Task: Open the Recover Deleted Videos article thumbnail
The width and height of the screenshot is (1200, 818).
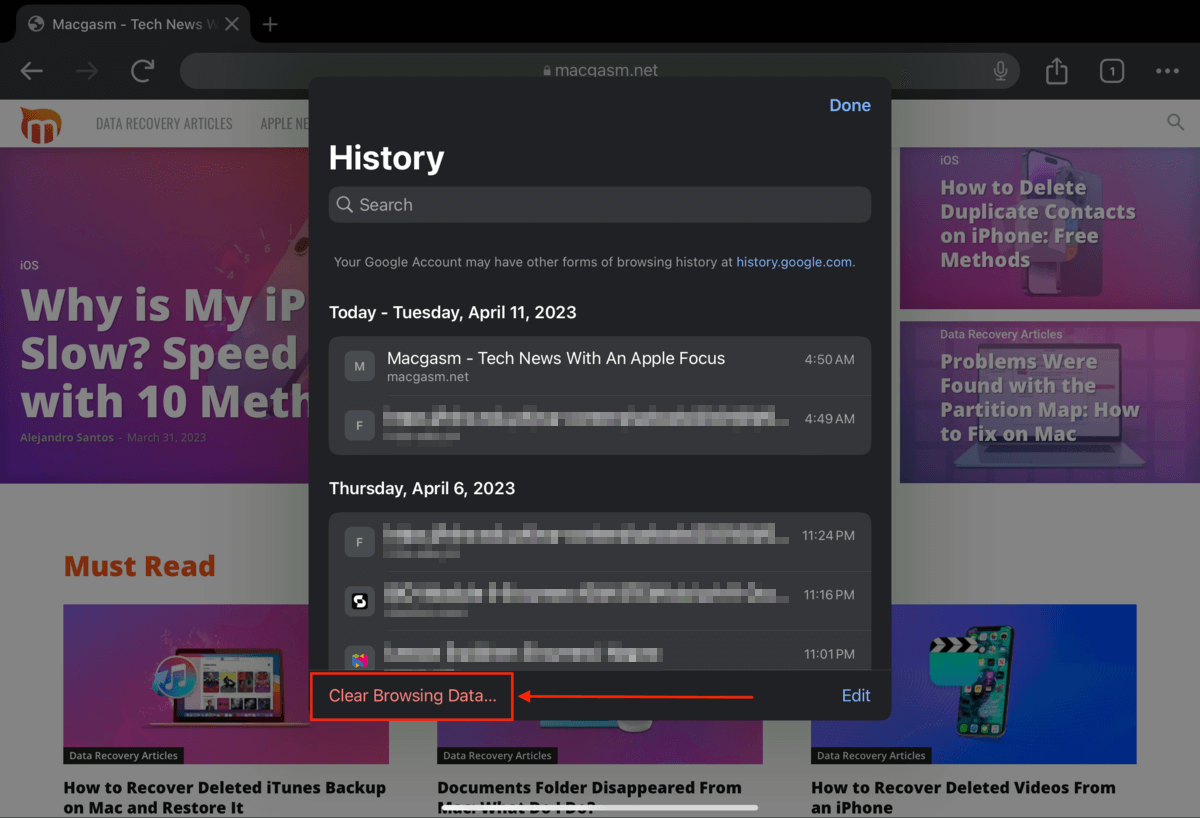Action: pyautogui.click(x=973, y=683)
